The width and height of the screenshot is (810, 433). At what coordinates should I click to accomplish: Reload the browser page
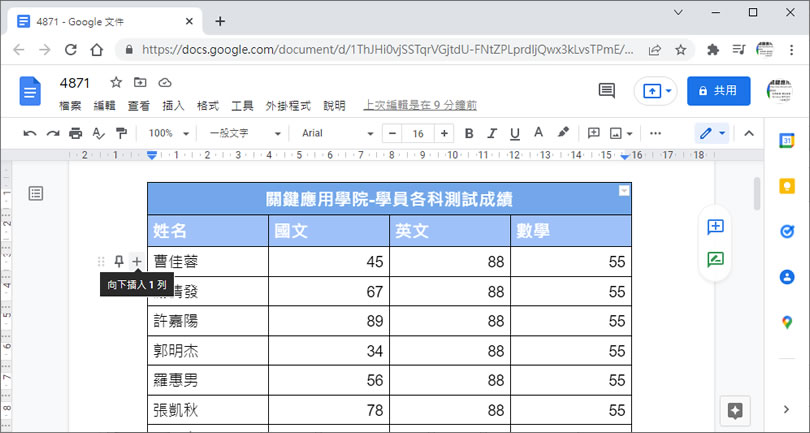(71, 50)
